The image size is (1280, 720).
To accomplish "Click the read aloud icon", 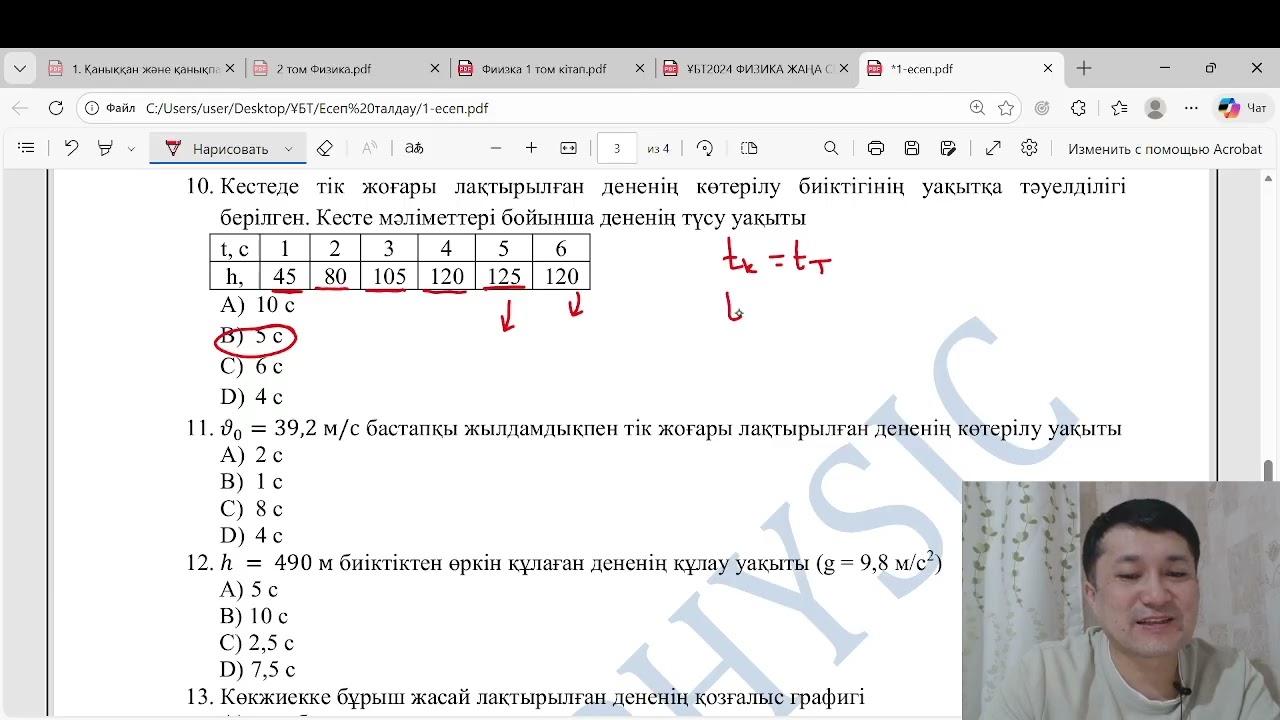I will [370, 148].
